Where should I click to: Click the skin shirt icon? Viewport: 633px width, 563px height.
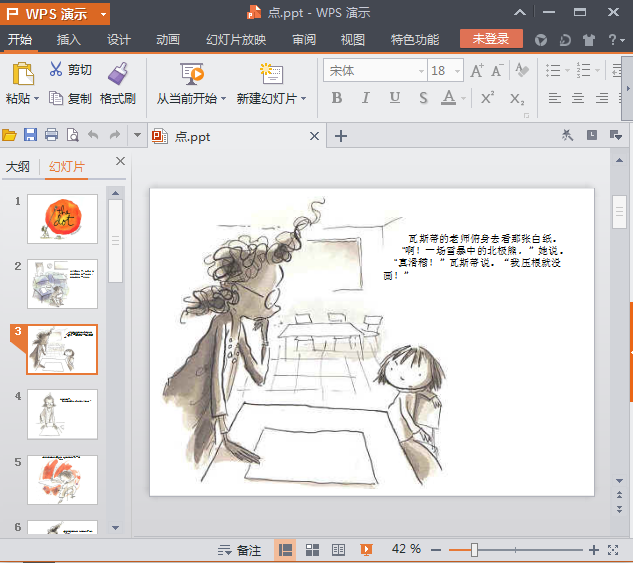pyautogui.click(x=589, y=40)
